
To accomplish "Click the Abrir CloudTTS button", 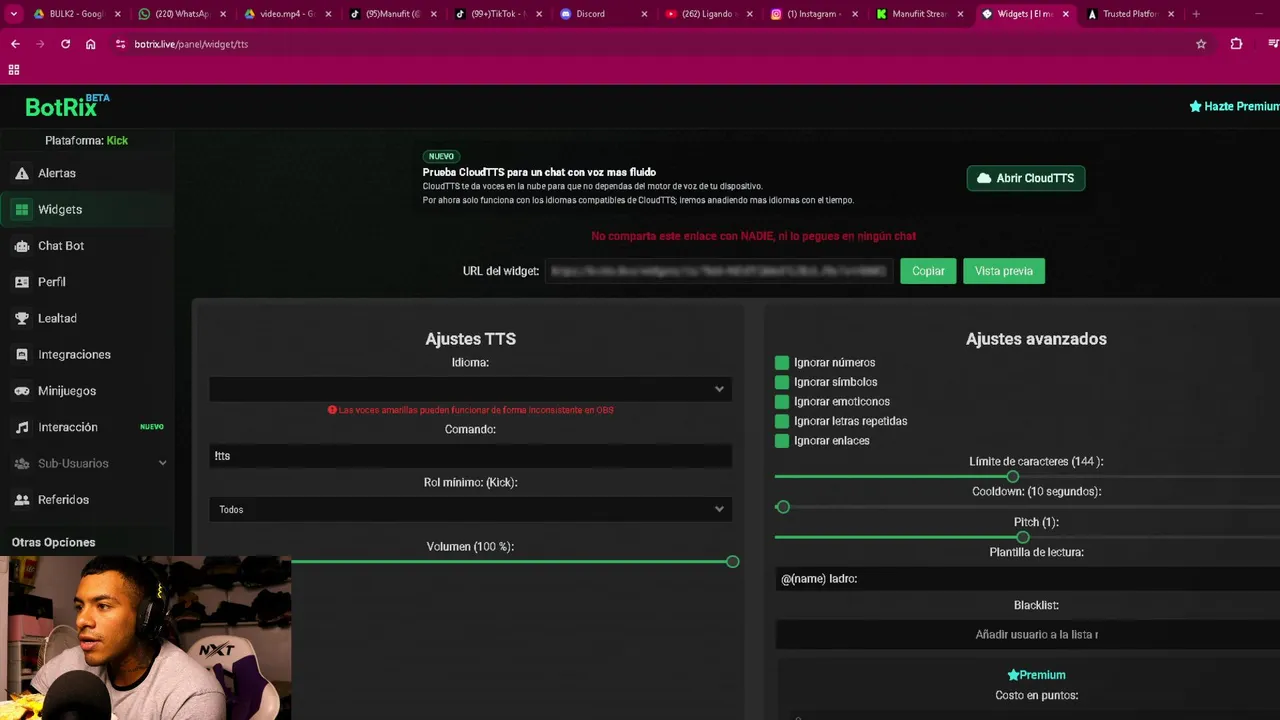I will [x=1026, y=178].
